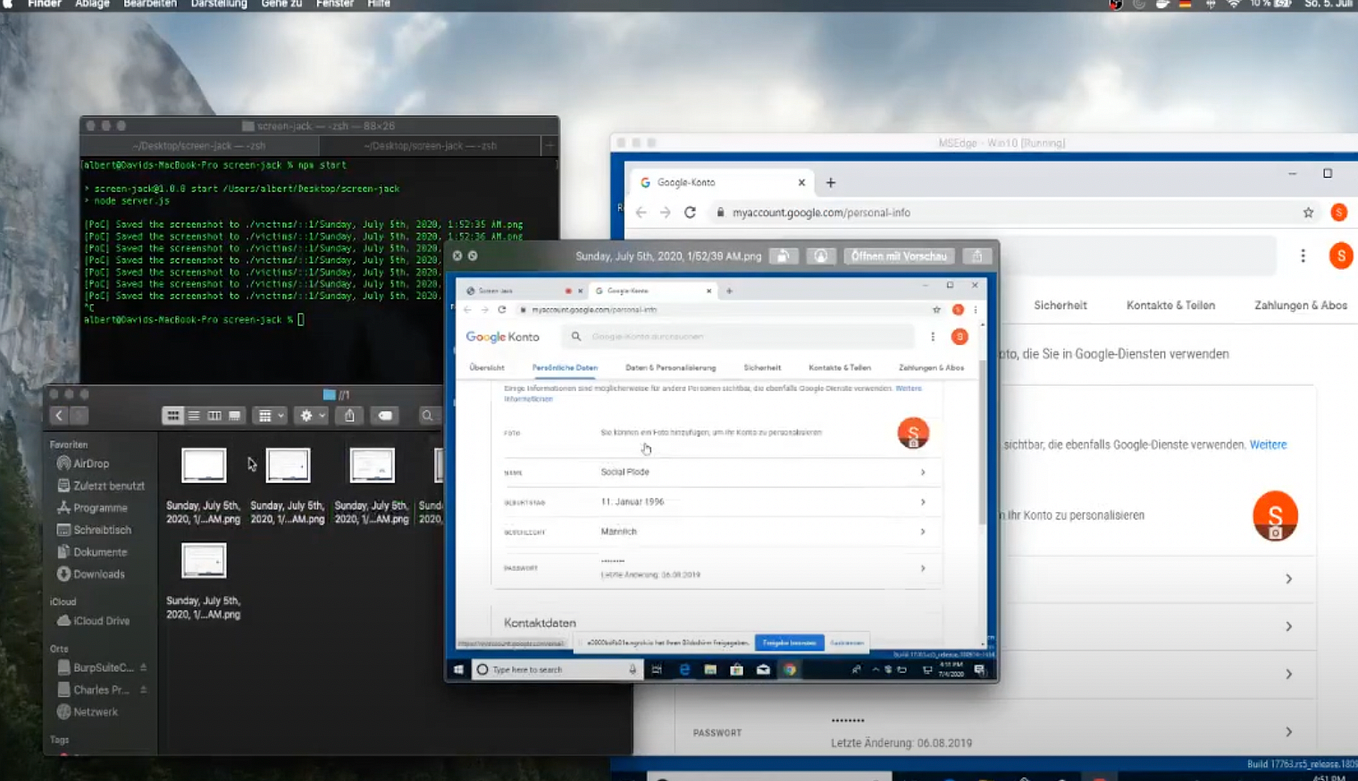Open Finder group-by dropdown
The width and height of the screenshot is (1358, 781).
(x=270, y=416)
